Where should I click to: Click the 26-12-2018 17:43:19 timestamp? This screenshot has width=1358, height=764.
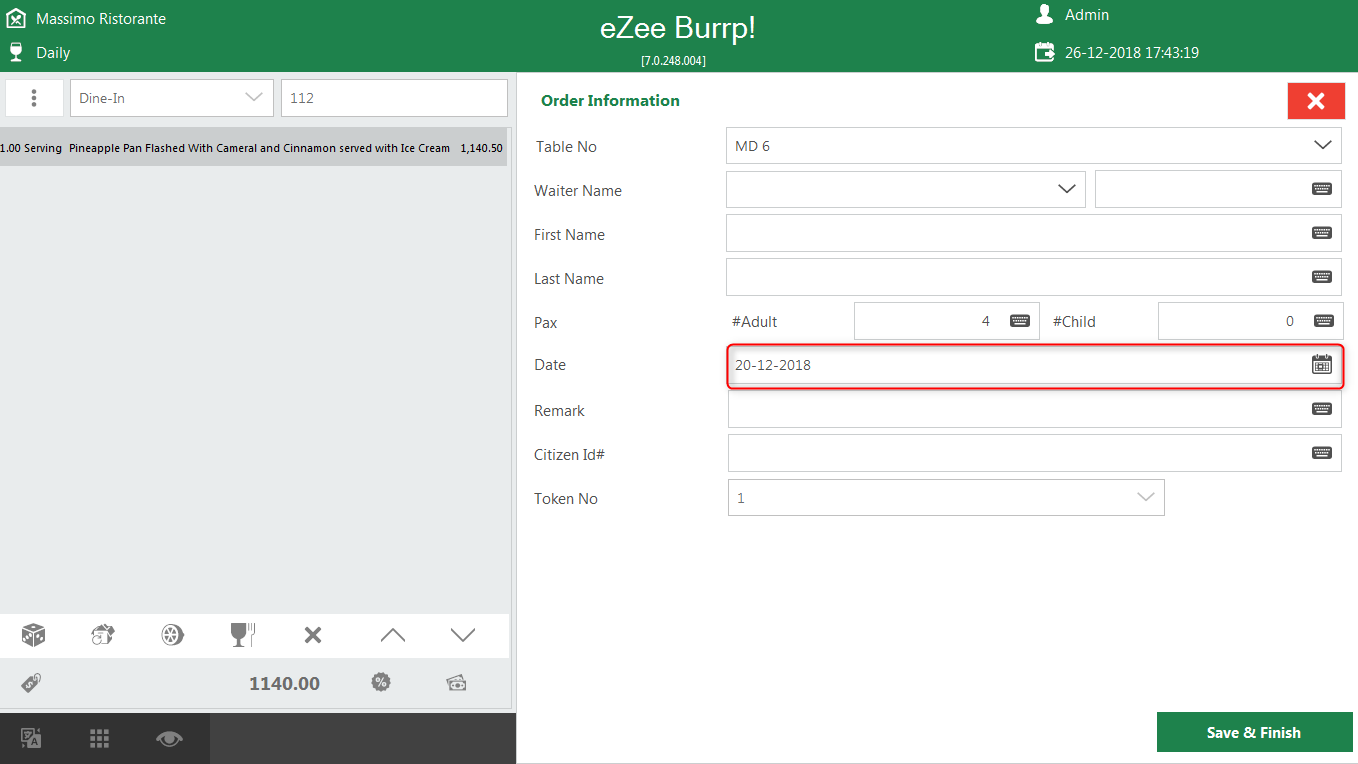pos(1131,53)
